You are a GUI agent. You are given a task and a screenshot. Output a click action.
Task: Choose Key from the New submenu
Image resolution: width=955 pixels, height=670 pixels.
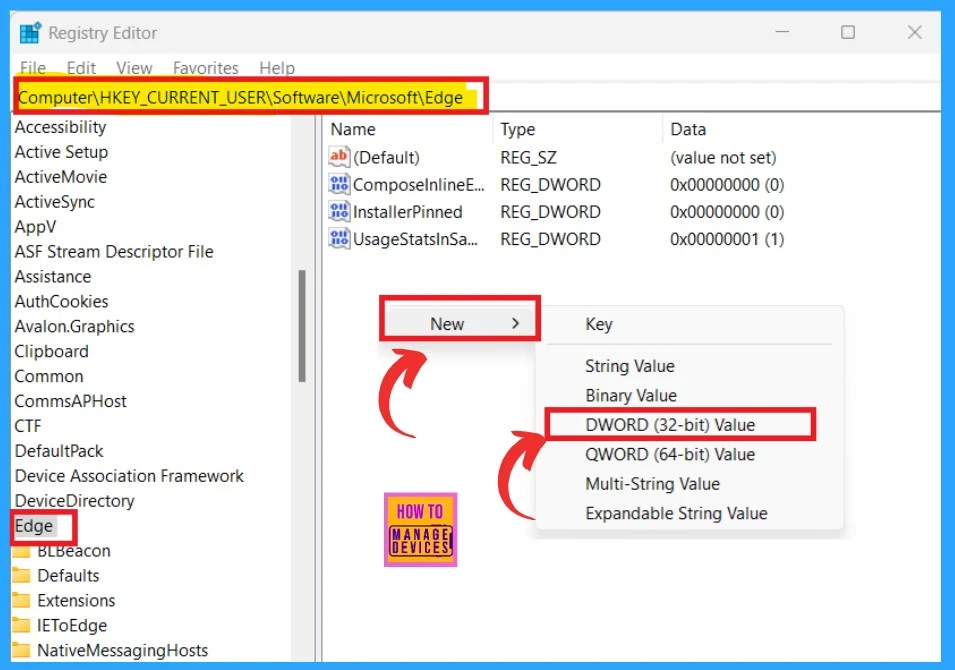point(599,324)
